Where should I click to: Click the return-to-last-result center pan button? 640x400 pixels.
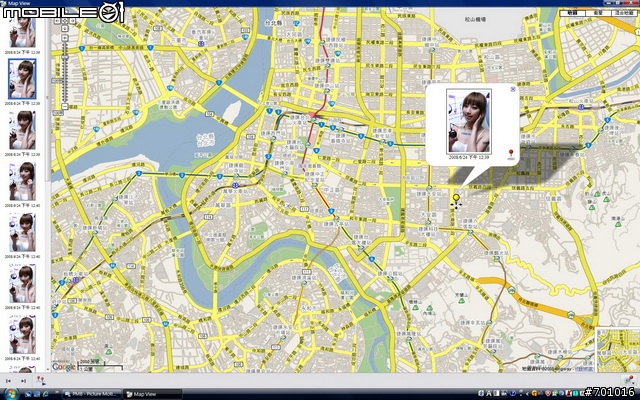tap(64, 20)
